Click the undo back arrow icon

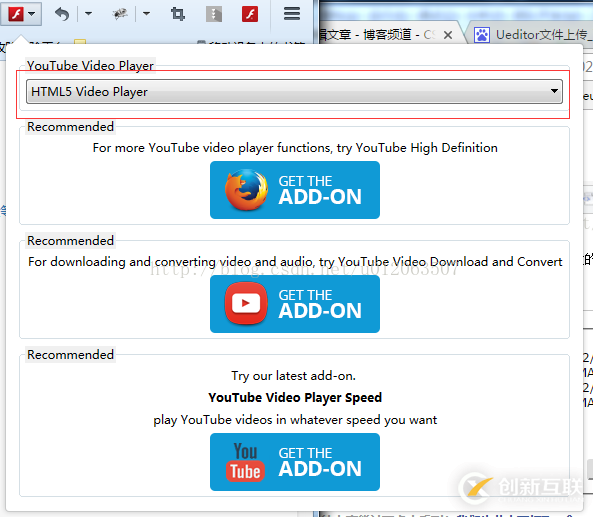62,14
